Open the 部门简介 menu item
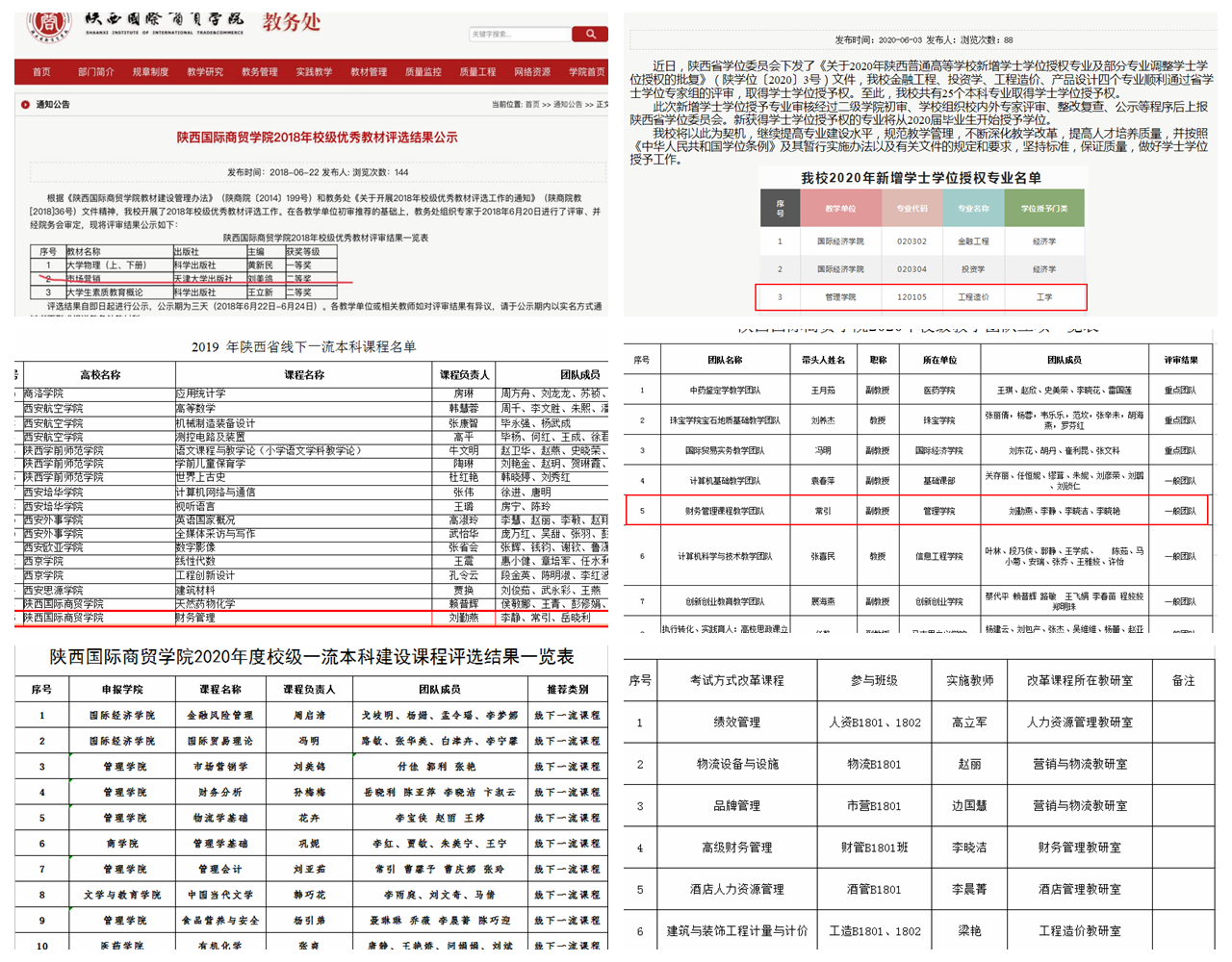The width and height of the screenshot is (1232, 962). 95,72
